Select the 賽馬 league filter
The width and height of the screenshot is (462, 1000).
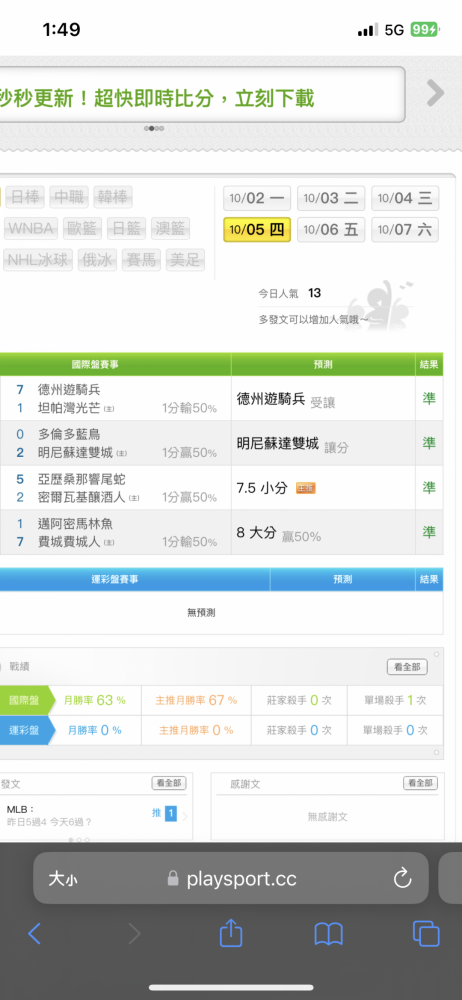coord(142,260)
